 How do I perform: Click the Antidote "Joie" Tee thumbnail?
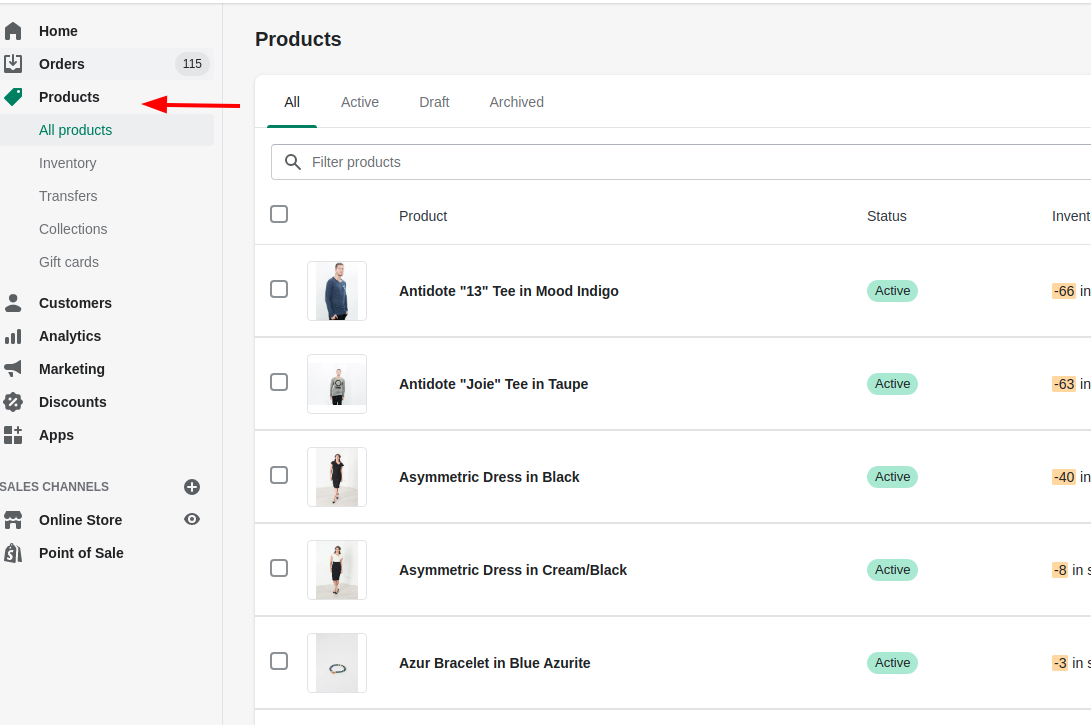tap(337, 384)
